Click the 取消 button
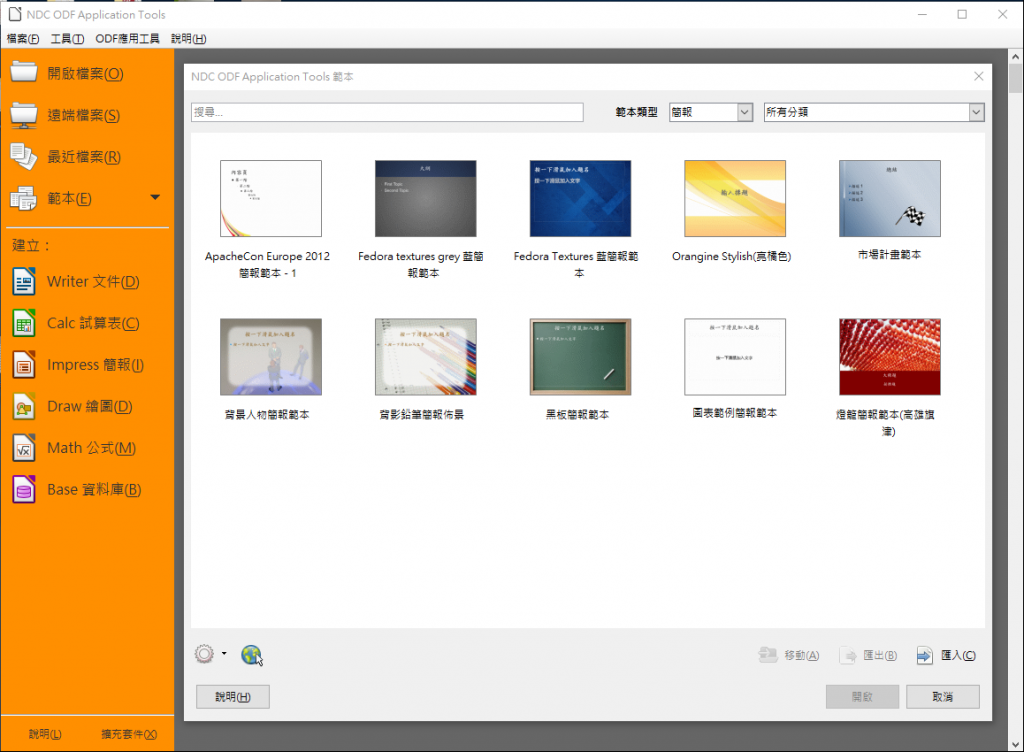 941,696
